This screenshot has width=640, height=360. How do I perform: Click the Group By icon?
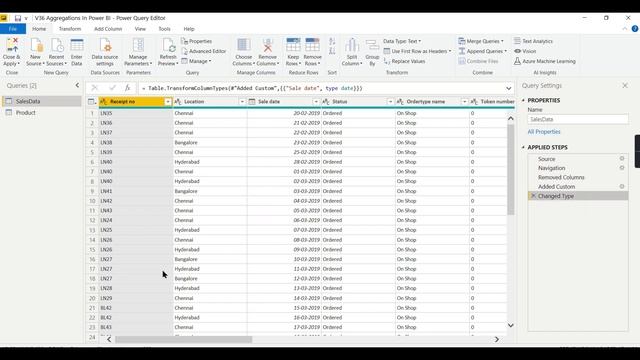pos(372,52)
